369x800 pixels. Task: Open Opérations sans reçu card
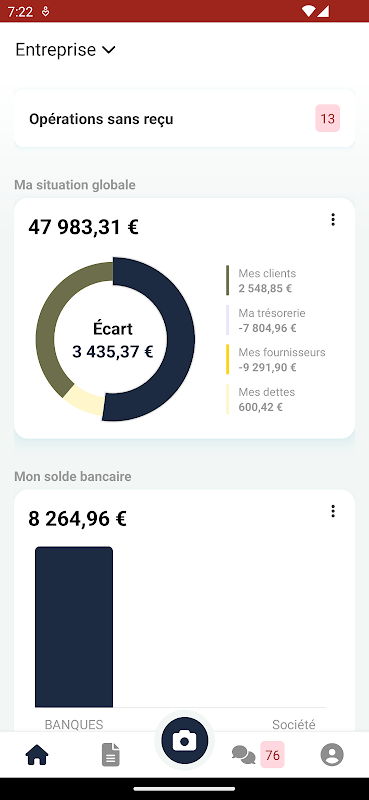tap(184, 119)
